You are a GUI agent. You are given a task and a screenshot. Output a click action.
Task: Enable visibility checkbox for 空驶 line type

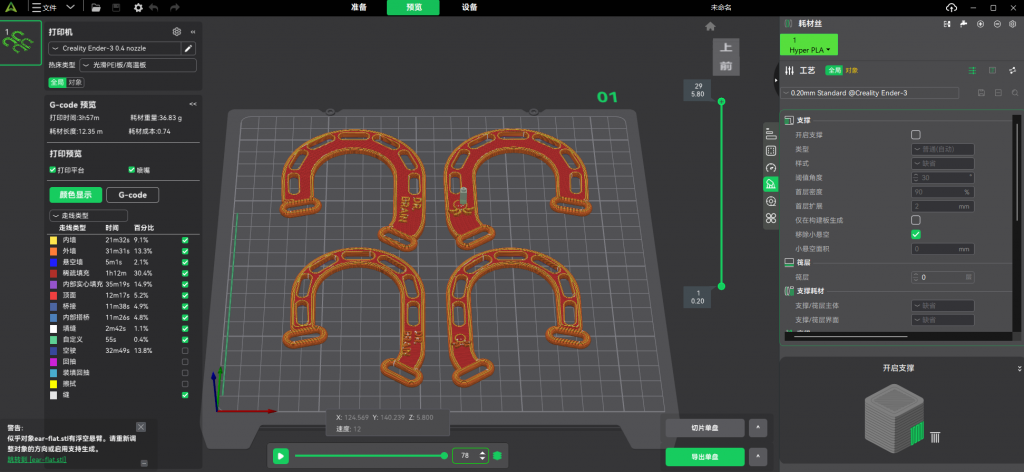(185, 351)
